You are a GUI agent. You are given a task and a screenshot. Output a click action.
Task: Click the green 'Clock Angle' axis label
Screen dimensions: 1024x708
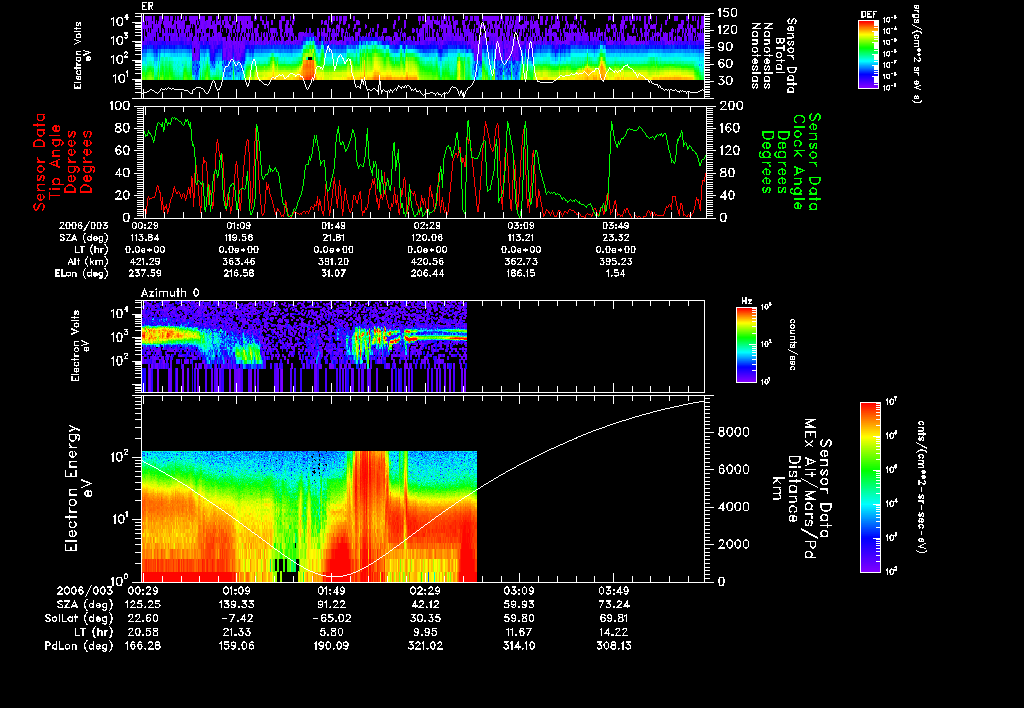[798, 161]
